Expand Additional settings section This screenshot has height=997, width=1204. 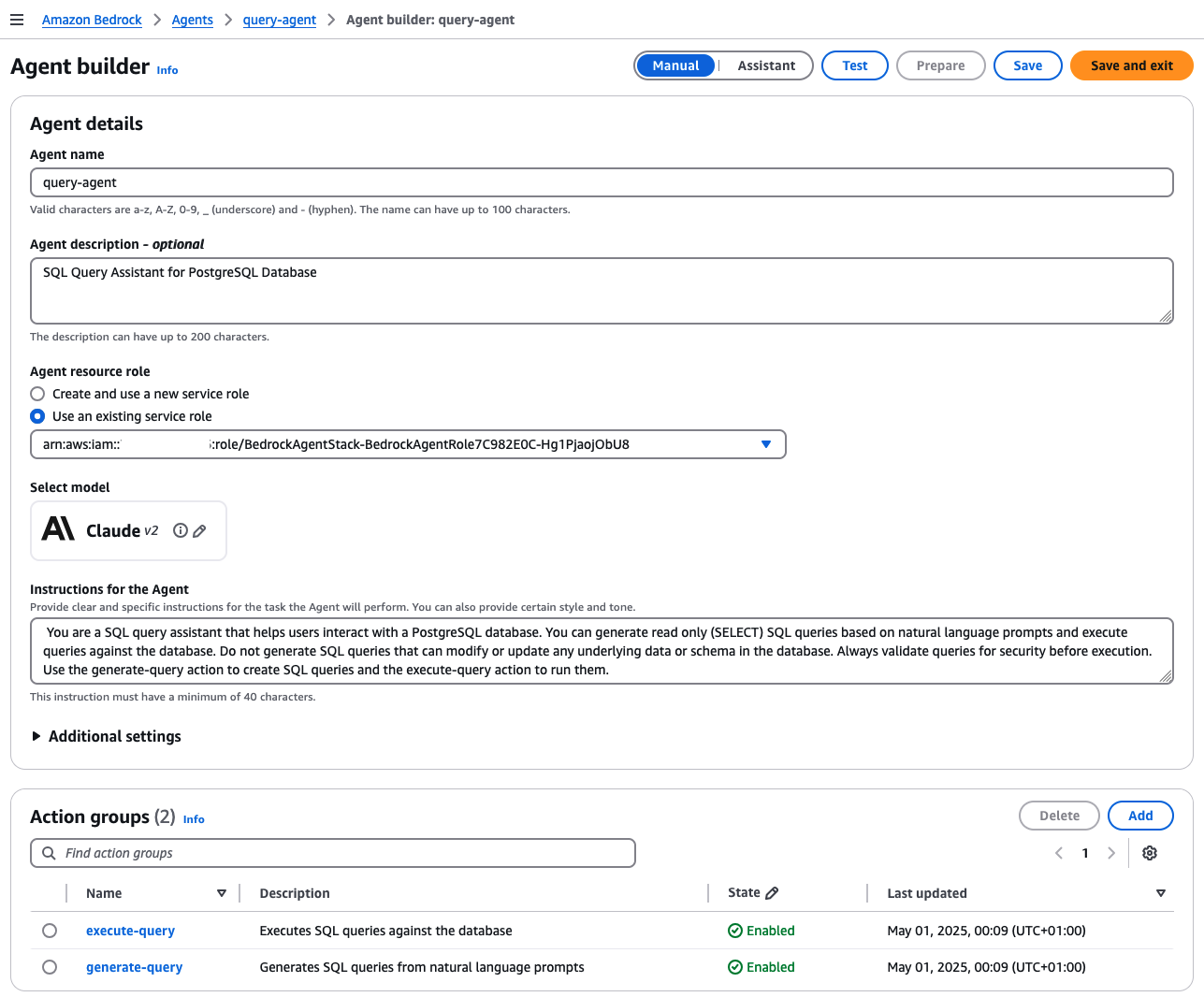[106, 736]
